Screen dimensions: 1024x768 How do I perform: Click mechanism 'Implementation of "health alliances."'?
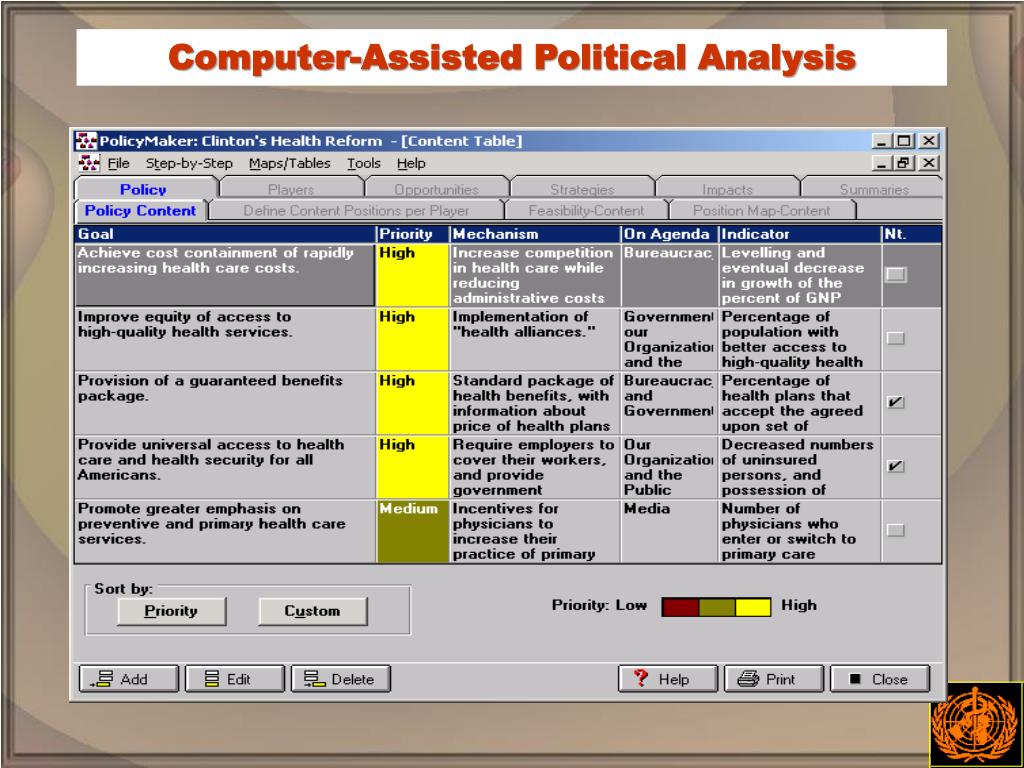pos(535,339)
